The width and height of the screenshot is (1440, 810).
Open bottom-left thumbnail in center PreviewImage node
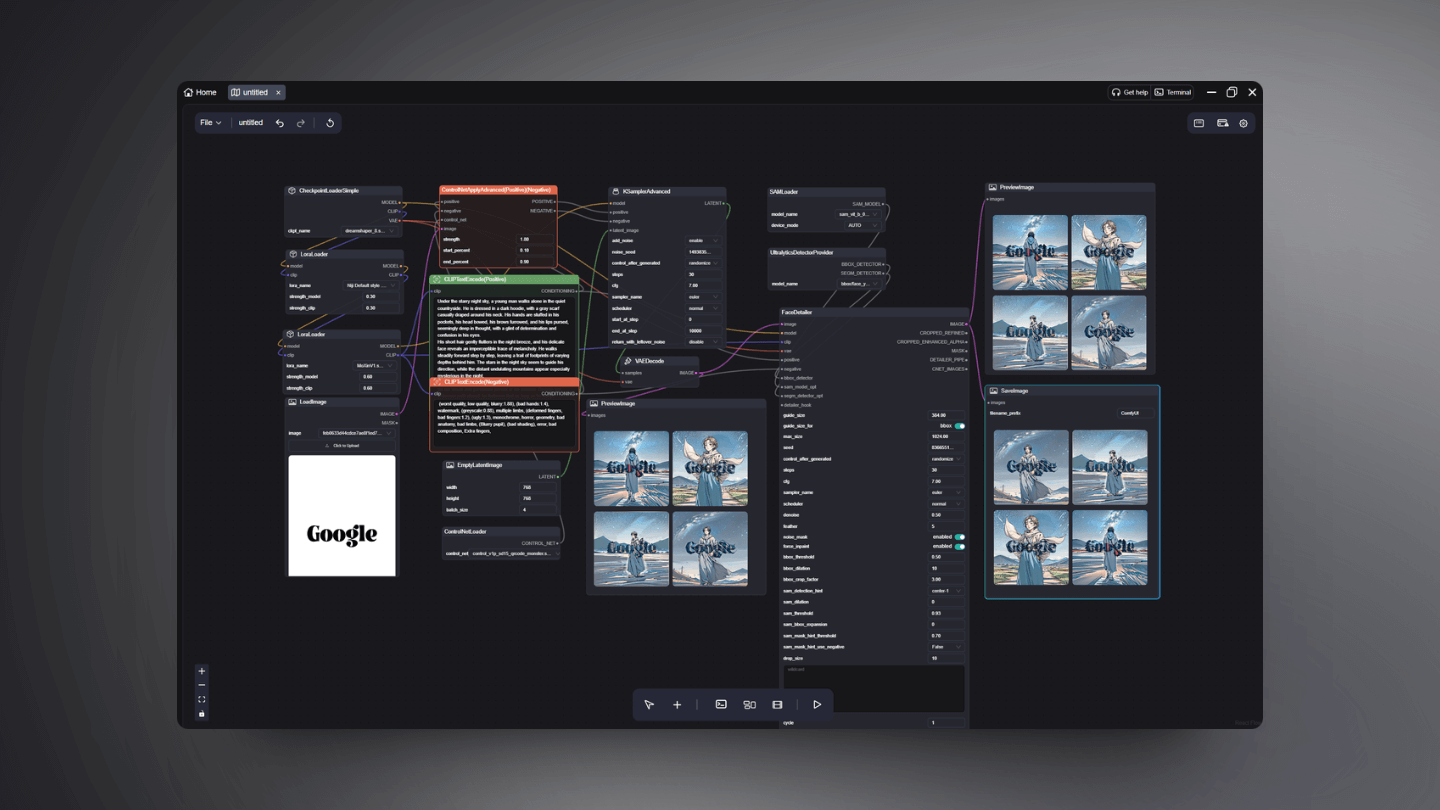tap(632, 549)
